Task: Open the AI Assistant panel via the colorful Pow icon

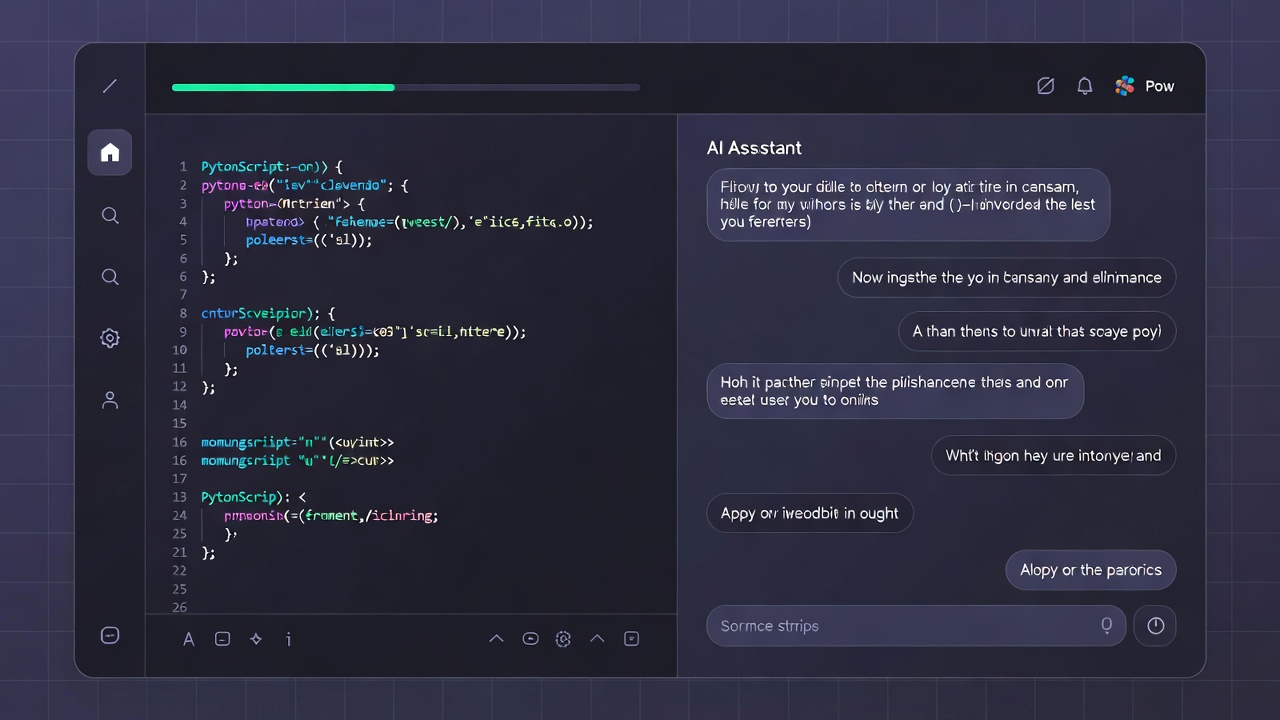Action: click(1124, 86)
